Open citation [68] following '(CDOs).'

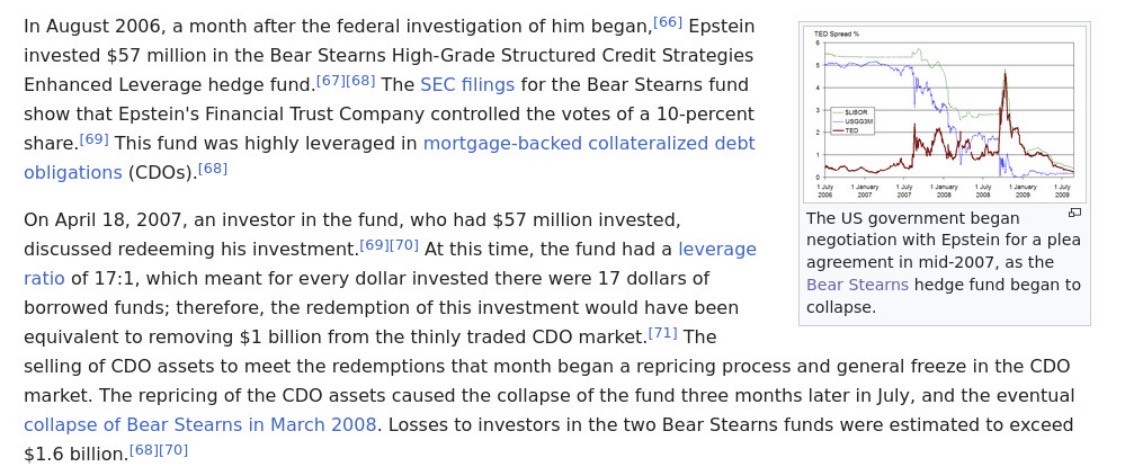coord(213,168)
